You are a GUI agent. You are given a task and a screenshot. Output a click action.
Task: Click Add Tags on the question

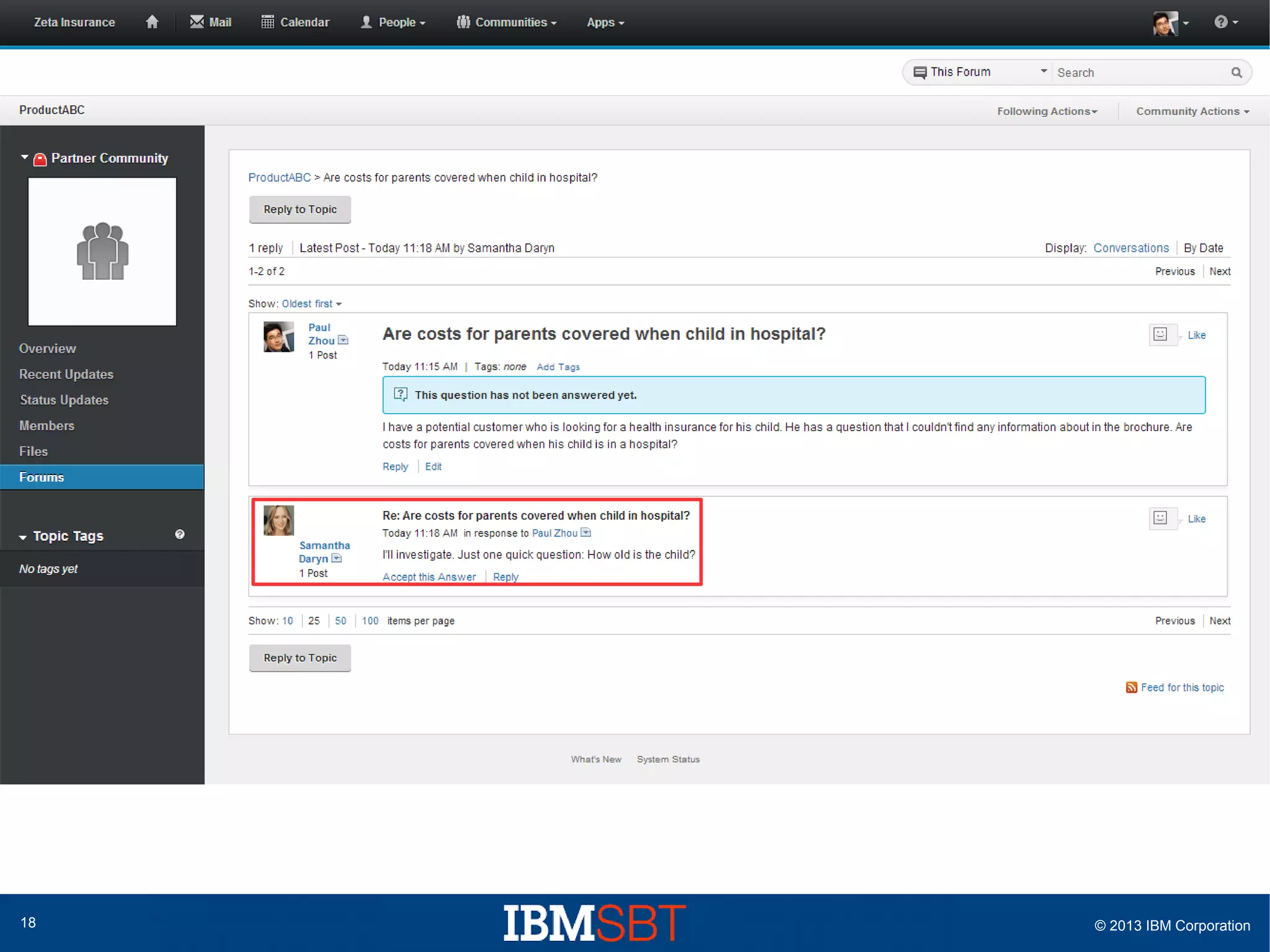click(558, 367)
